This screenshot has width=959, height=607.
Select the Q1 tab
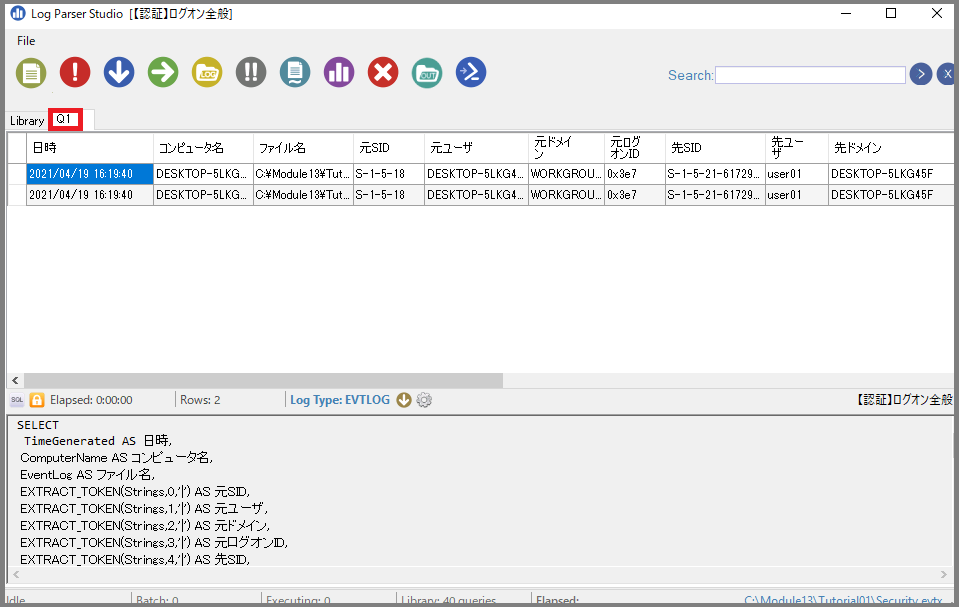[64, 119]
